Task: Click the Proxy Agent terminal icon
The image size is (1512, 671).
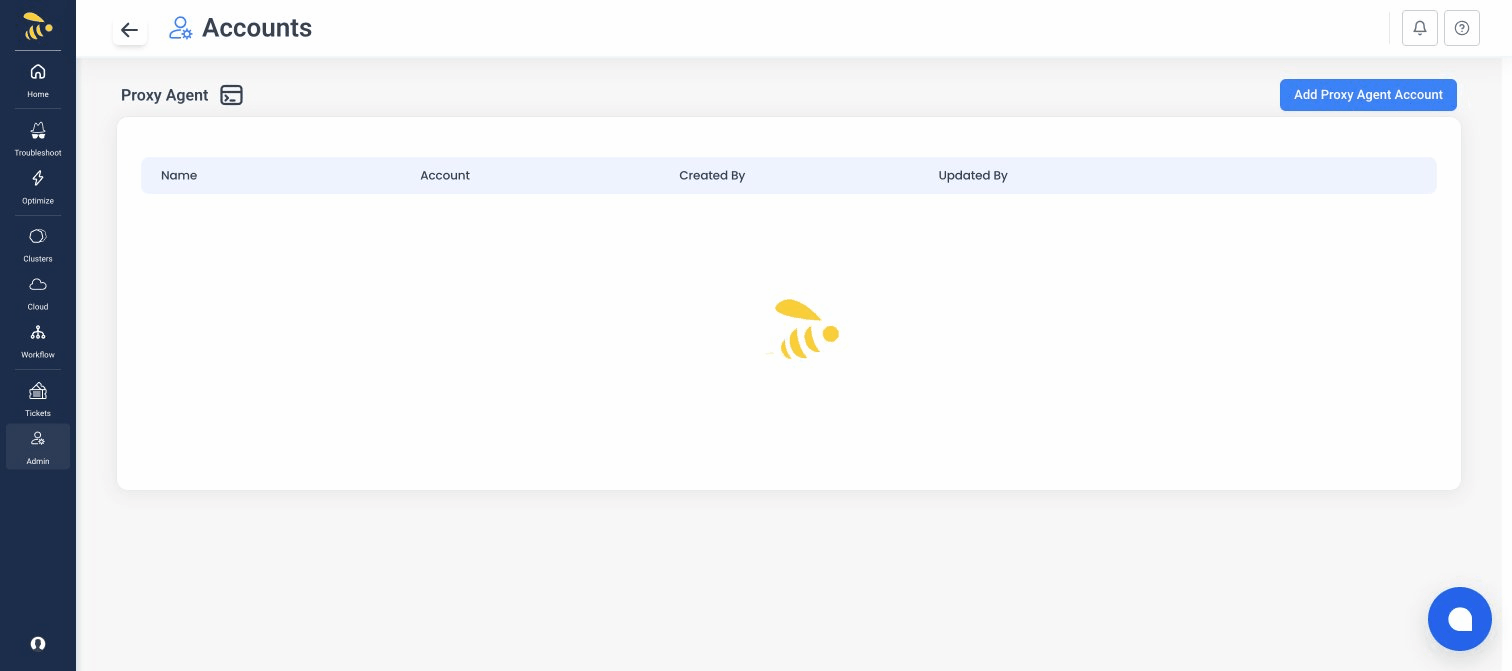Action: click(231, 95)
